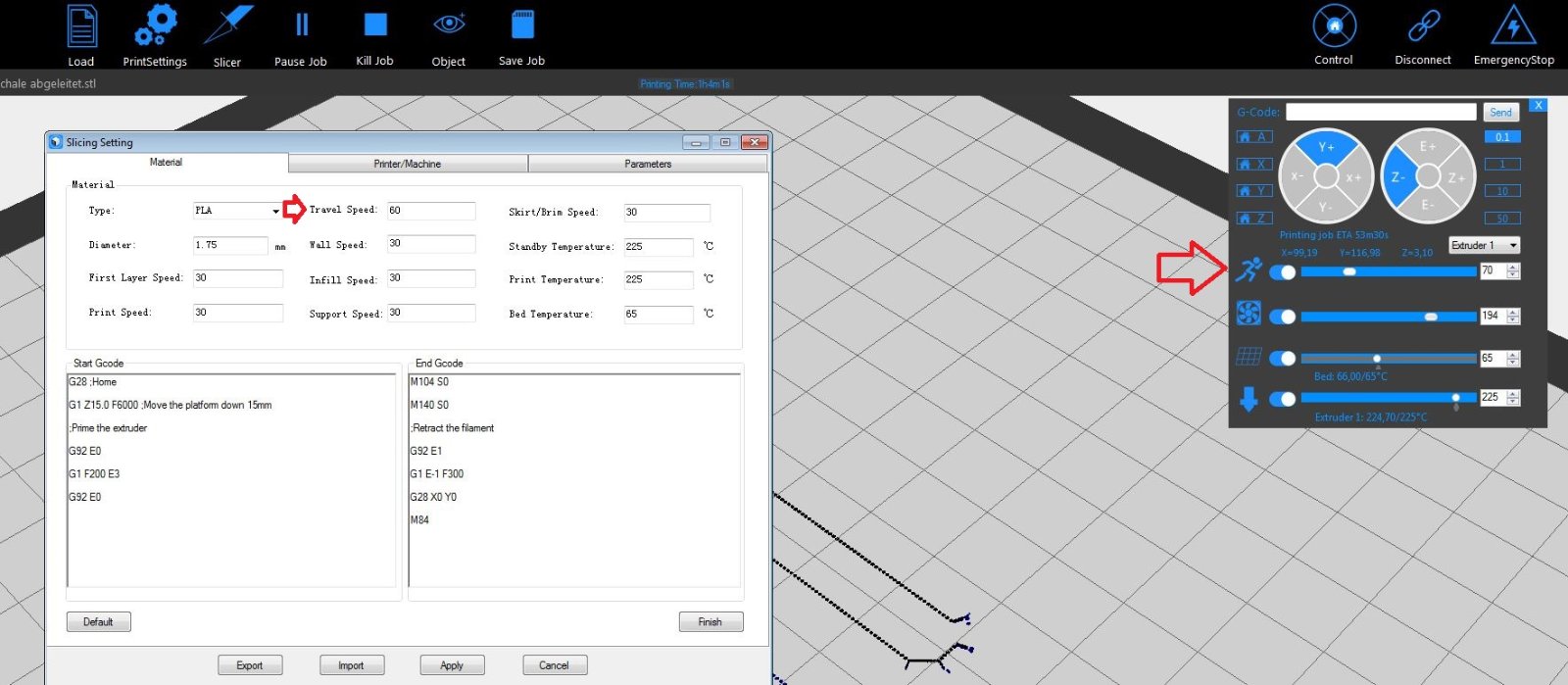Retract filament with E- segment
This screenshot has width=1568, height=685.
click(1428, 206)
